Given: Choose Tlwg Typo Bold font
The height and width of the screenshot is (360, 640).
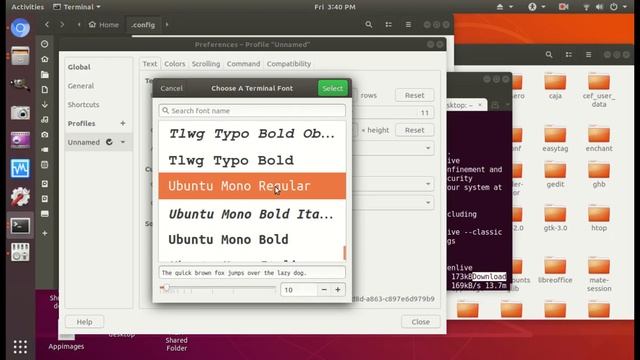Looking at the screenshot, I should 252,160.
